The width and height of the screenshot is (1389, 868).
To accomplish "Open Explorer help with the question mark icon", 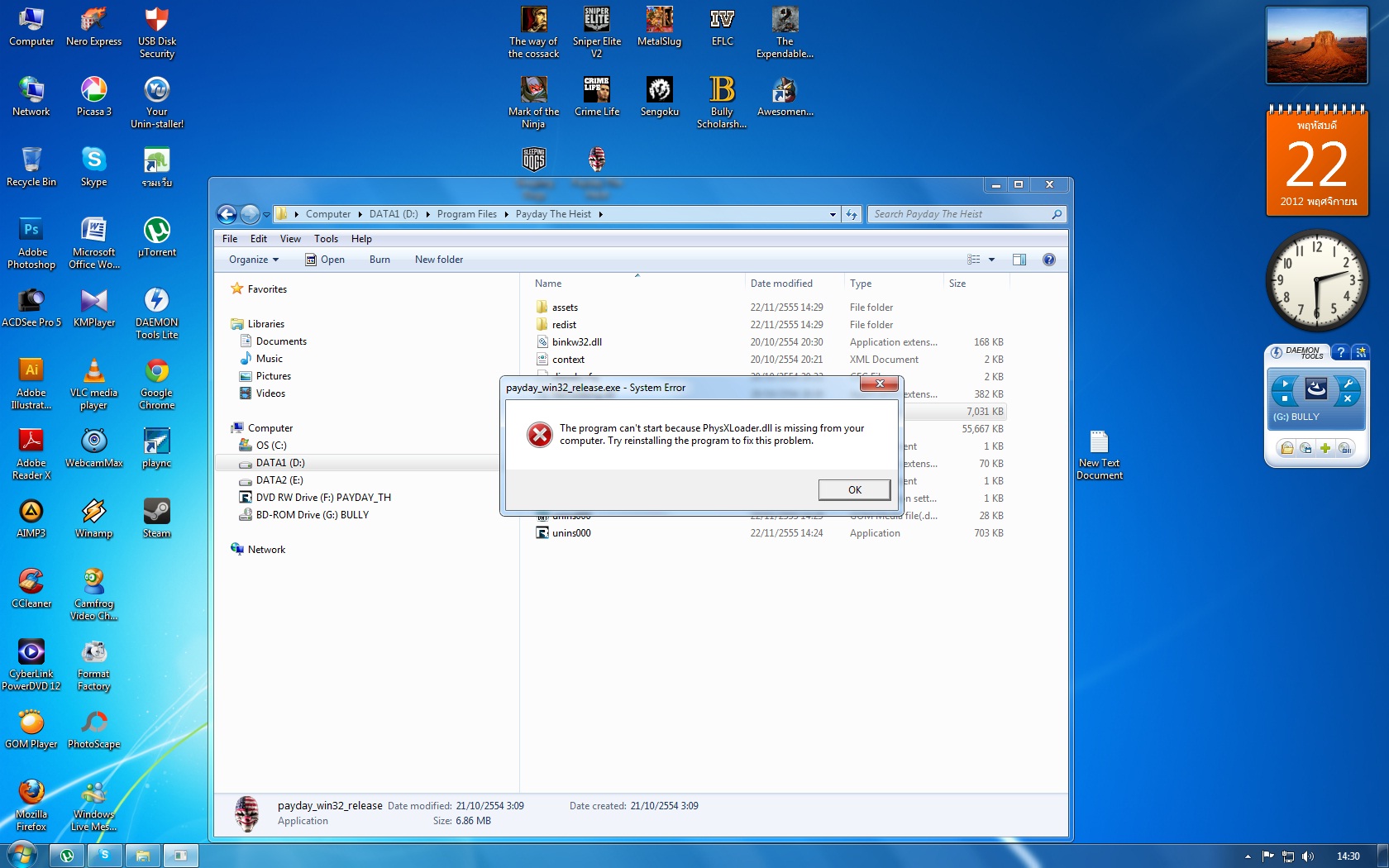I will point(1049,260).
